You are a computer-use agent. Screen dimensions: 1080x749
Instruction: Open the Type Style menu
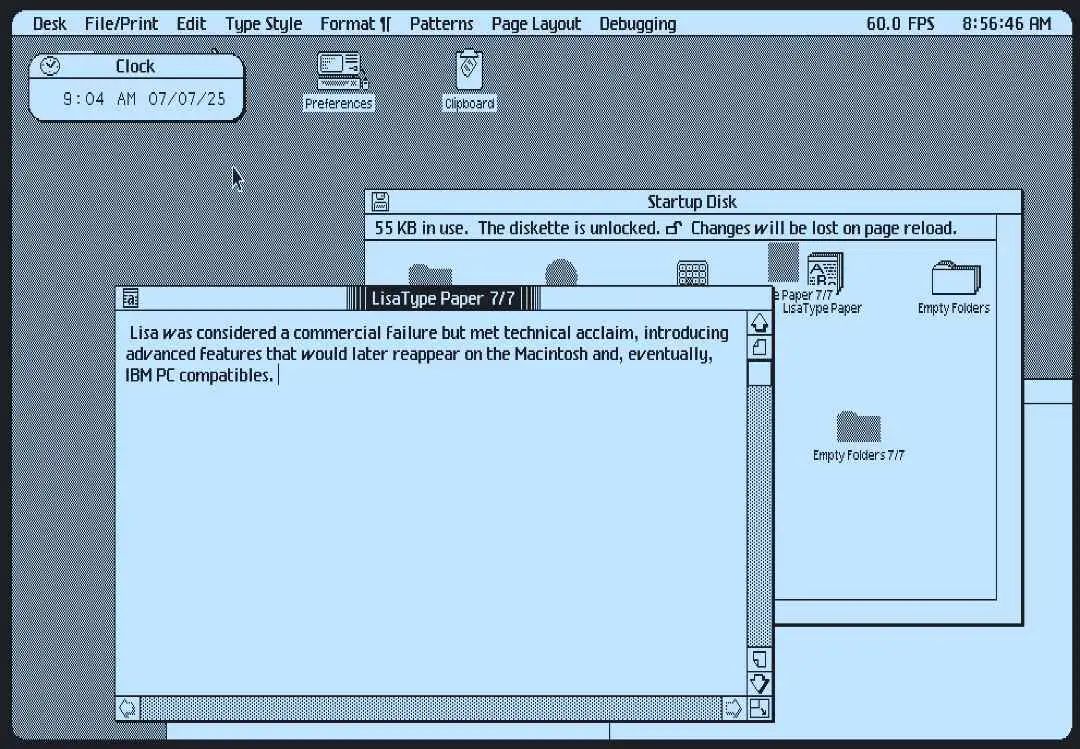[x=263, y=24]
